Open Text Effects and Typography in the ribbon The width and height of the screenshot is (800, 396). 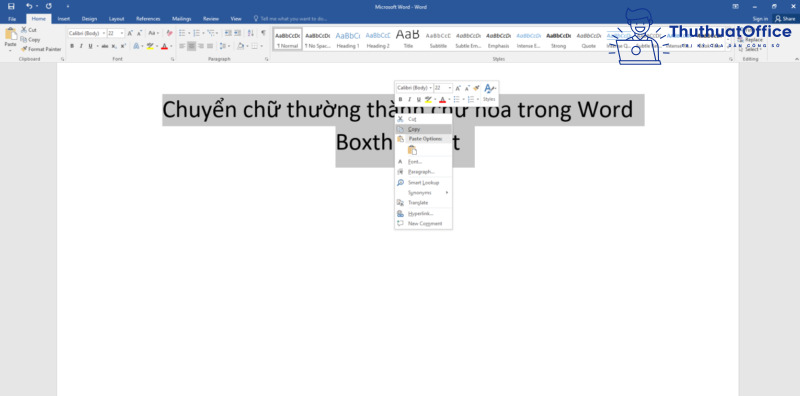coord(137,46)
